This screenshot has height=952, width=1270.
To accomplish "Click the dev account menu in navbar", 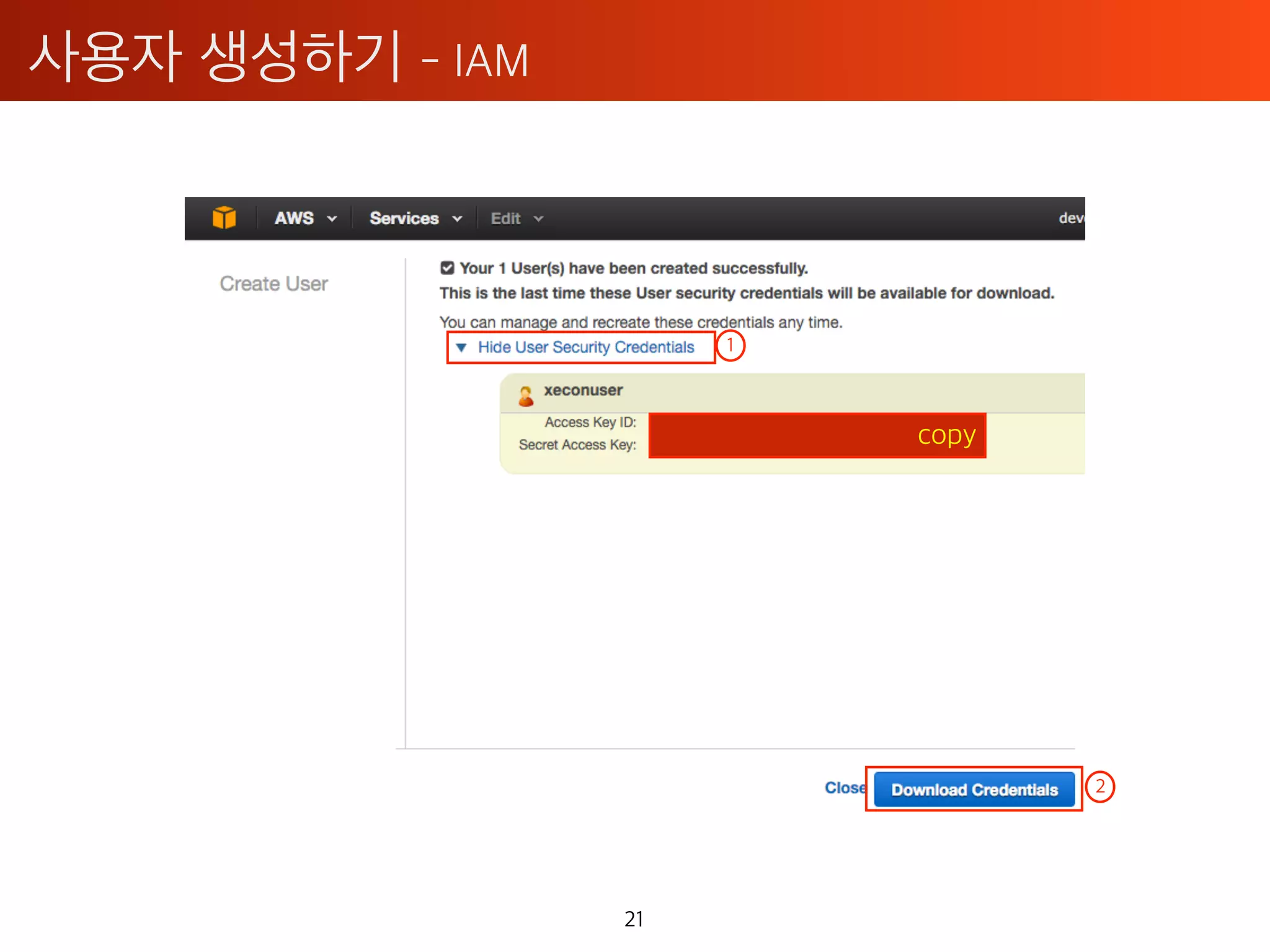I will 1072,218.
